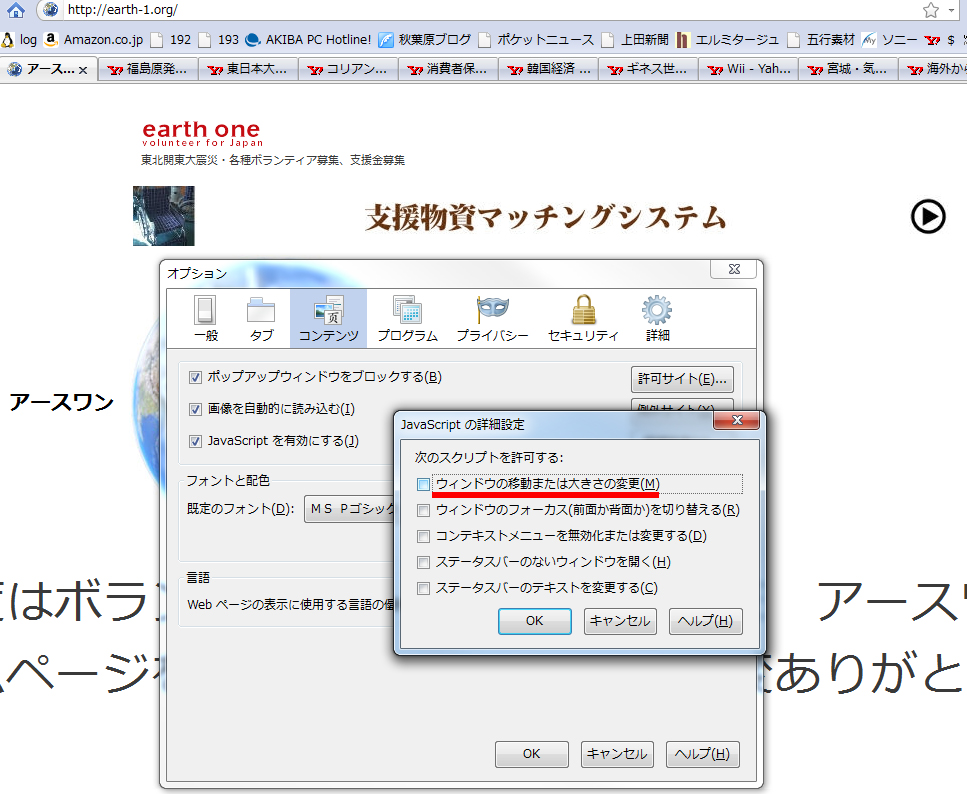This screenshot has width=967, height=794.
Task: Click the browser home icon
Action: pos(16,10)
